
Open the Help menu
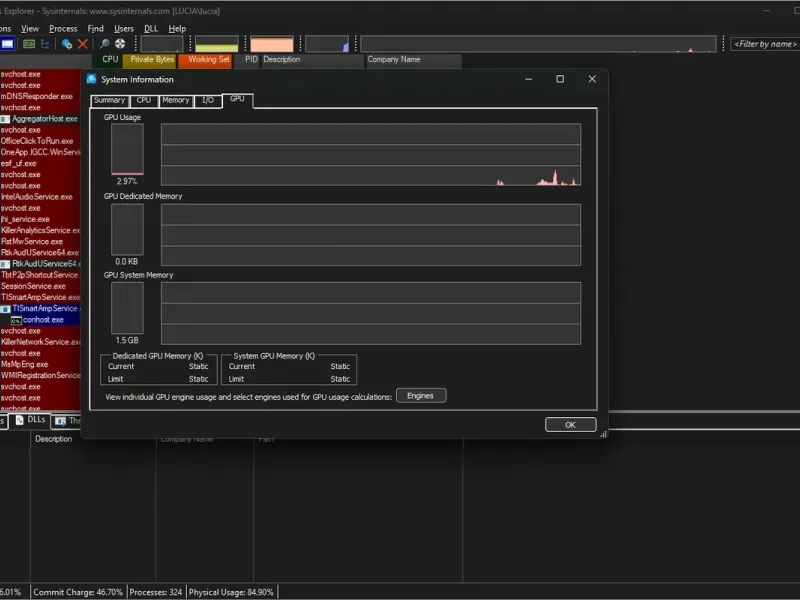[x=177, y=29]
